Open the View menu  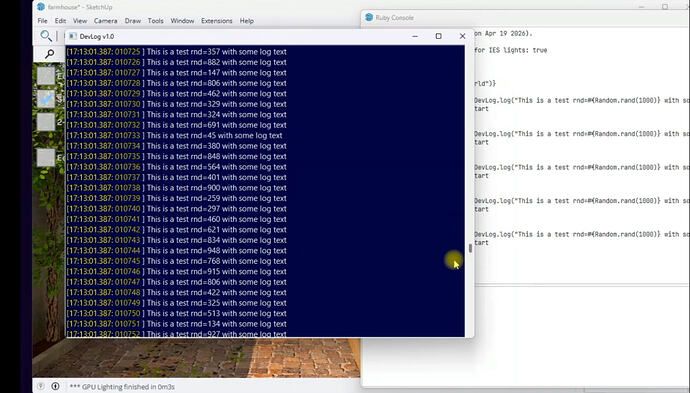pos(80,21)
